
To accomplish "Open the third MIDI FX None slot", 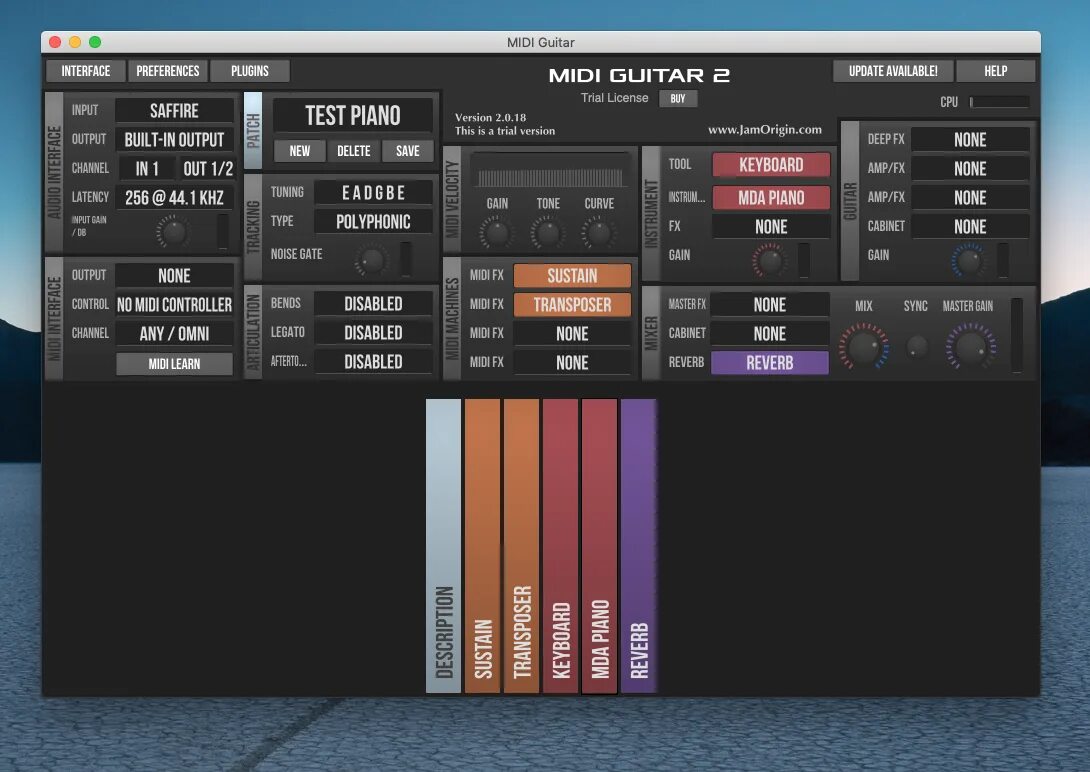I will (572, 334).
